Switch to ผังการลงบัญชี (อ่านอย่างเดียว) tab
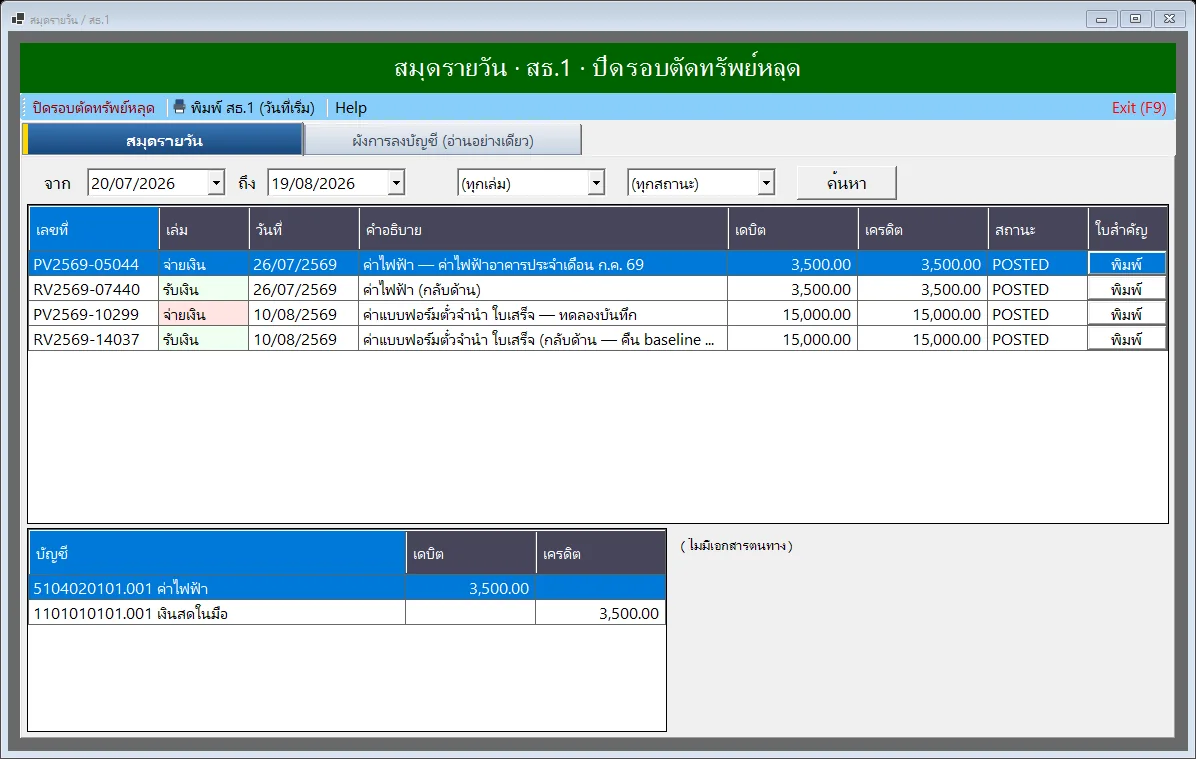The width and height of the screenshot is (1196, 759). 442,140
